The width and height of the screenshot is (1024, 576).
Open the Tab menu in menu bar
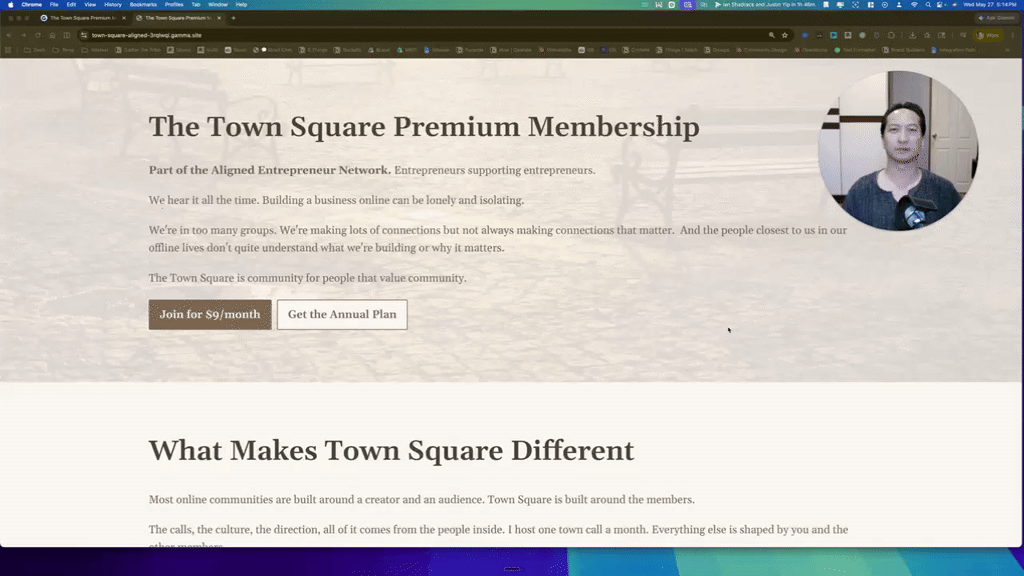coord(196,5)
